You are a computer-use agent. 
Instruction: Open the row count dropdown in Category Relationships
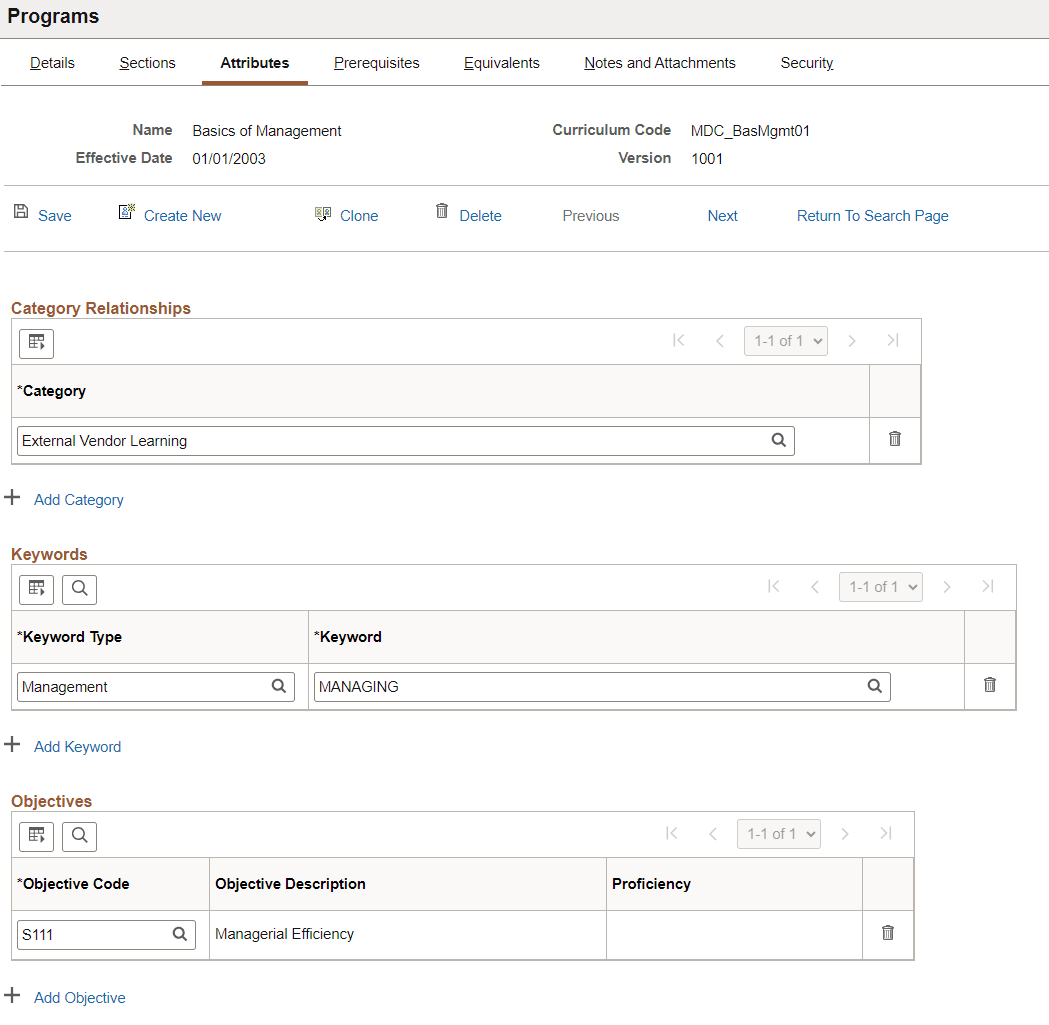tap(785, 340)
